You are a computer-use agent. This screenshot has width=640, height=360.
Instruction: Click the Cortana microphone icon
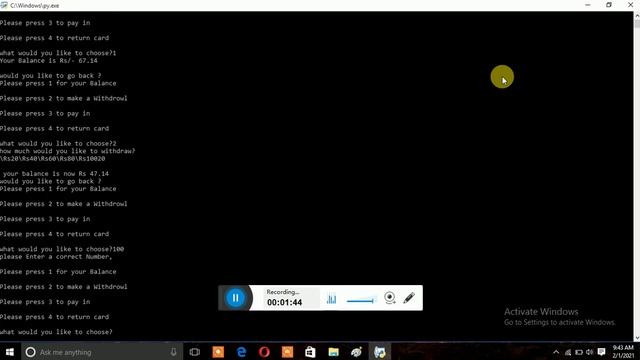point(173,352)
